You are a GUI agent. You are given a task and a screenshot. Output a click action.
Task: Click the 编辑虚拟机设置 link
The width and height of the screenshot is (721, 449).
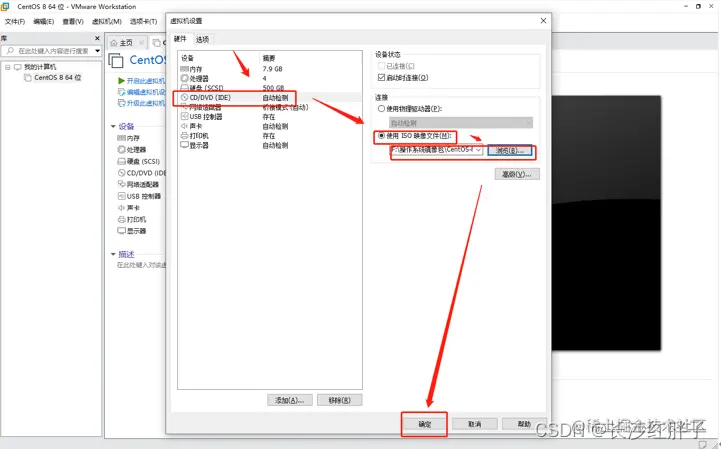145,92
